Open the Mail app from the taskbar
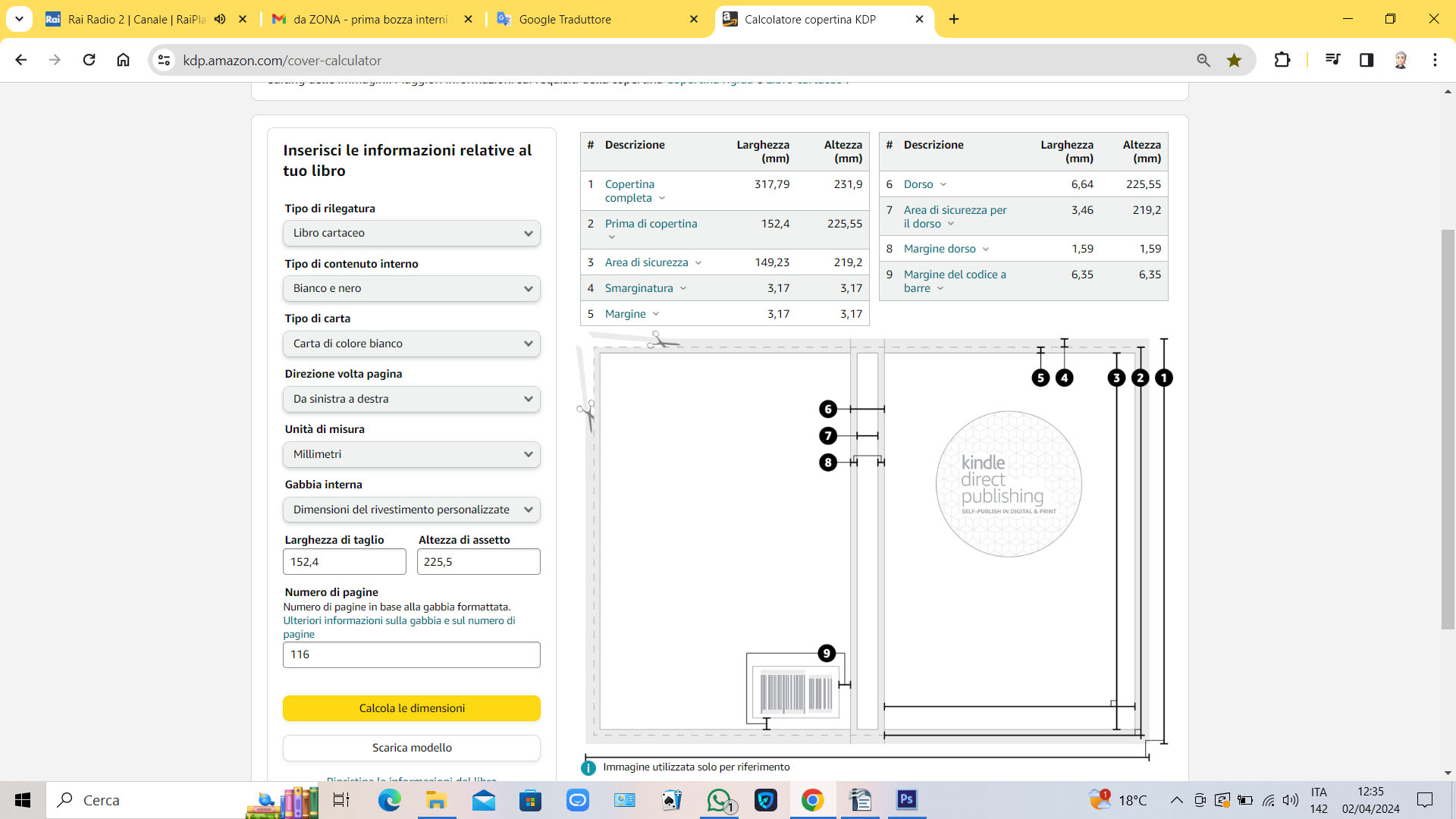This screenshot has height=819, width=1456. click(483, 800)
